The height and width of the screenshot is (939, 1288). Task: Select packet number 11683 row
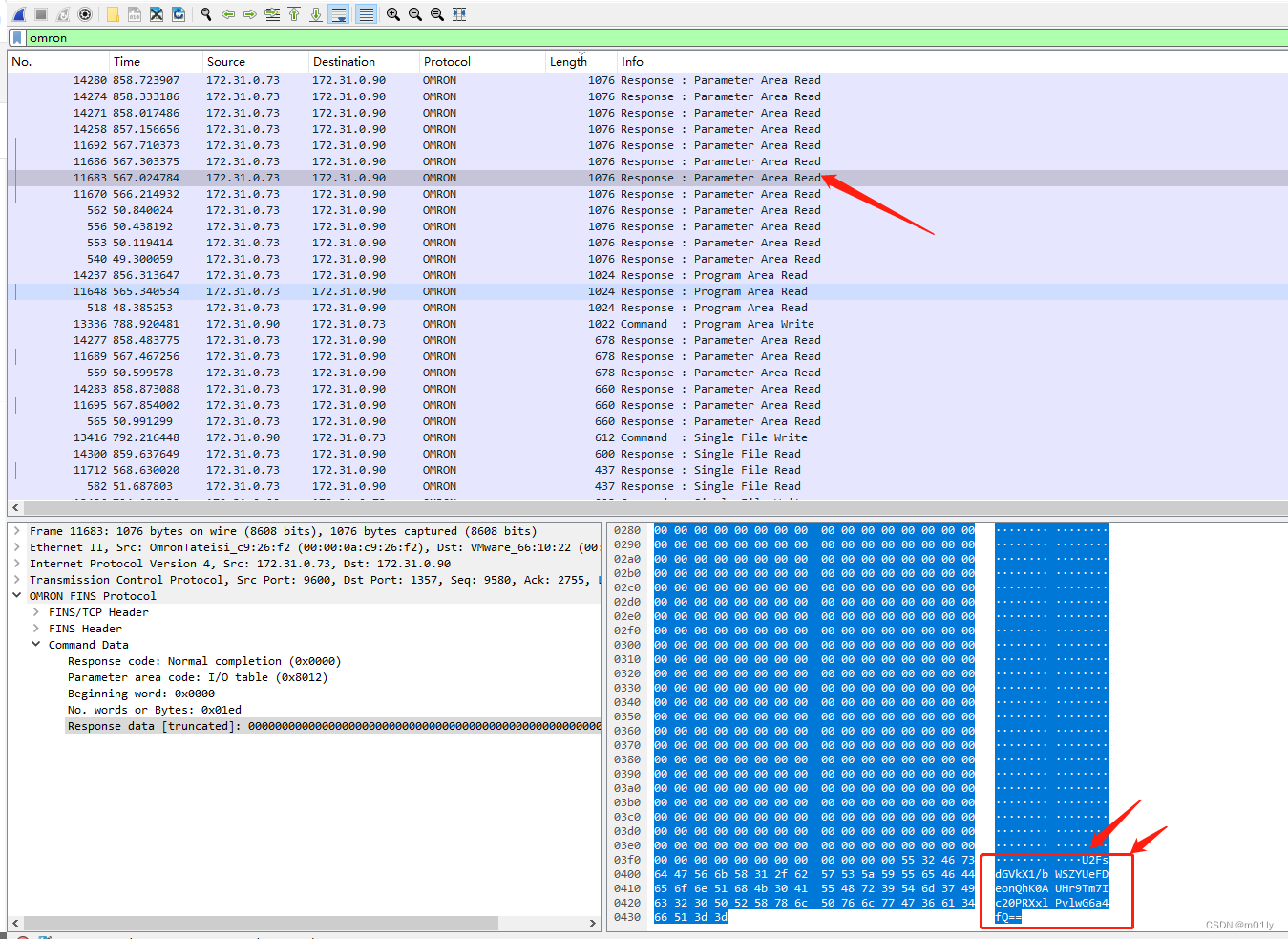pos(647,178)
